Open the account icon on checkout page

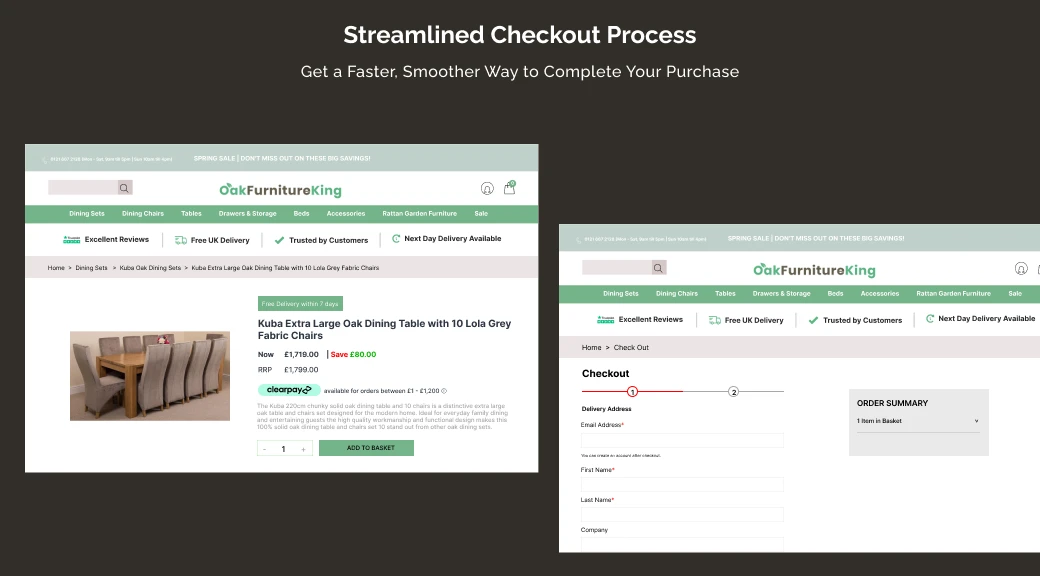(1021, 268)
